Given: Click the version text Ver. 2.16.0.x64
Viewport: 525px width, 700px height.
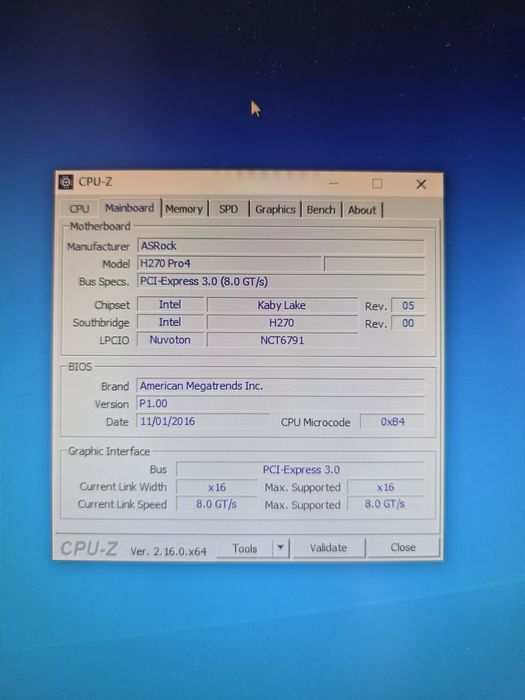Looking at the screenshot, I should point(168,551).
